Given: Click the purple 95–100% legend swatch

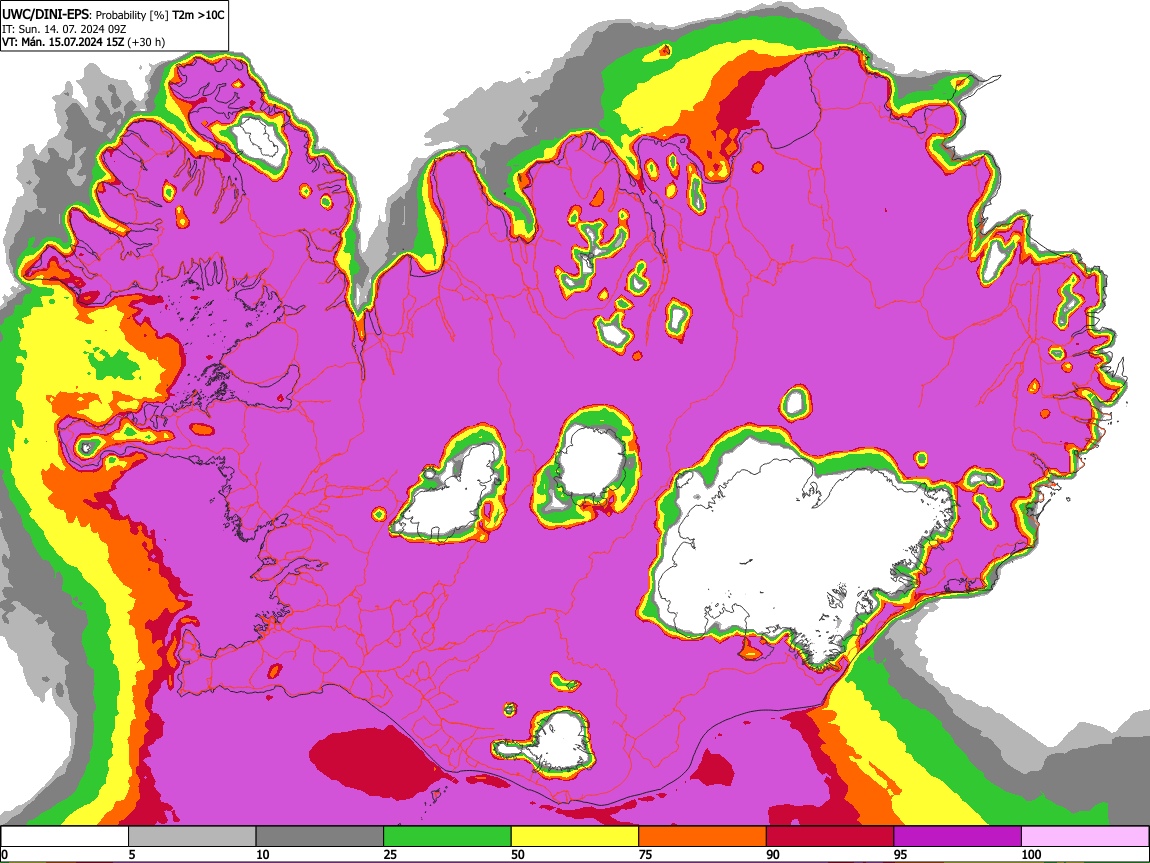Looking at the screenshot, I should point(958,837).
